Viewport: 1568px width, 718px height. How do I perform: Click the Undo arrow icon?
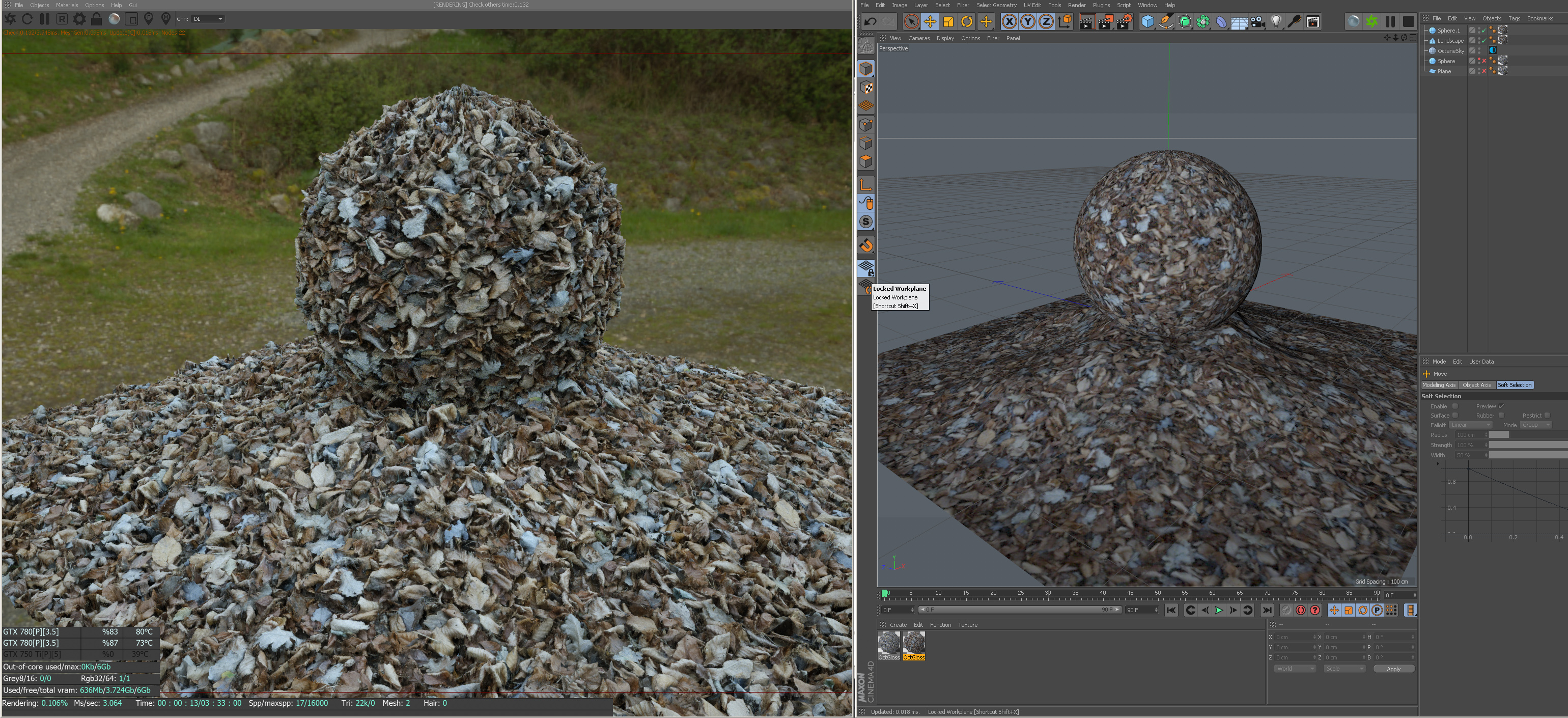tap(871, 22)
